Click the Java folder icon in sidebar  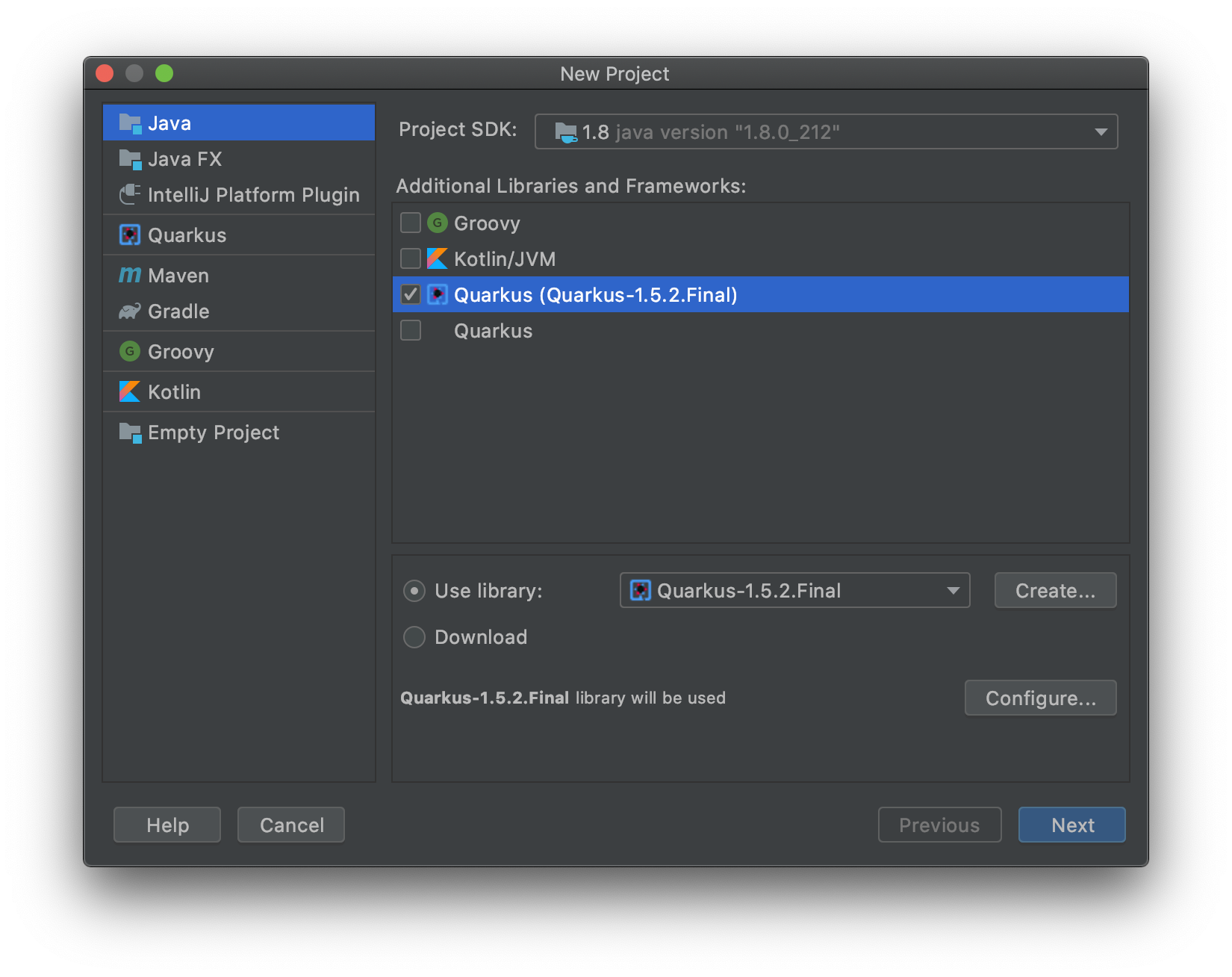pos(130,123)
